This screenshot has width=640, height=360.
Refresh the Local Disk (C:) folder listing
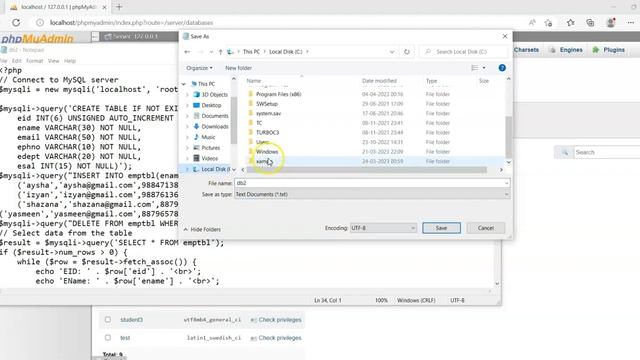point(407,52)
